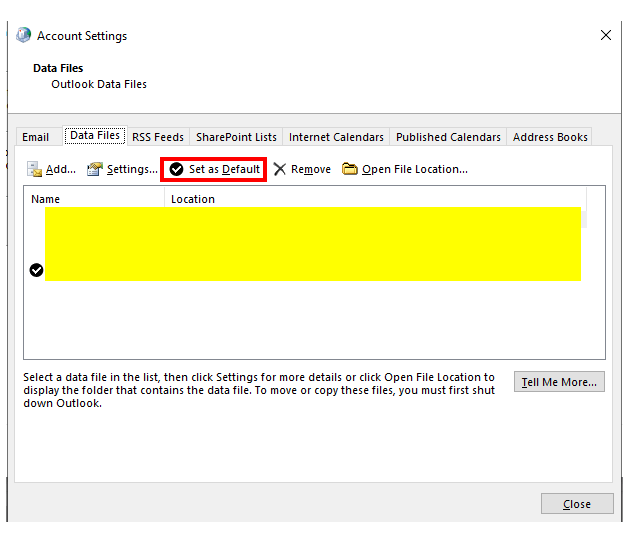Close the Account Settings dialog with X
Viewport: 626px width, 533px height.
coord(606,35)
